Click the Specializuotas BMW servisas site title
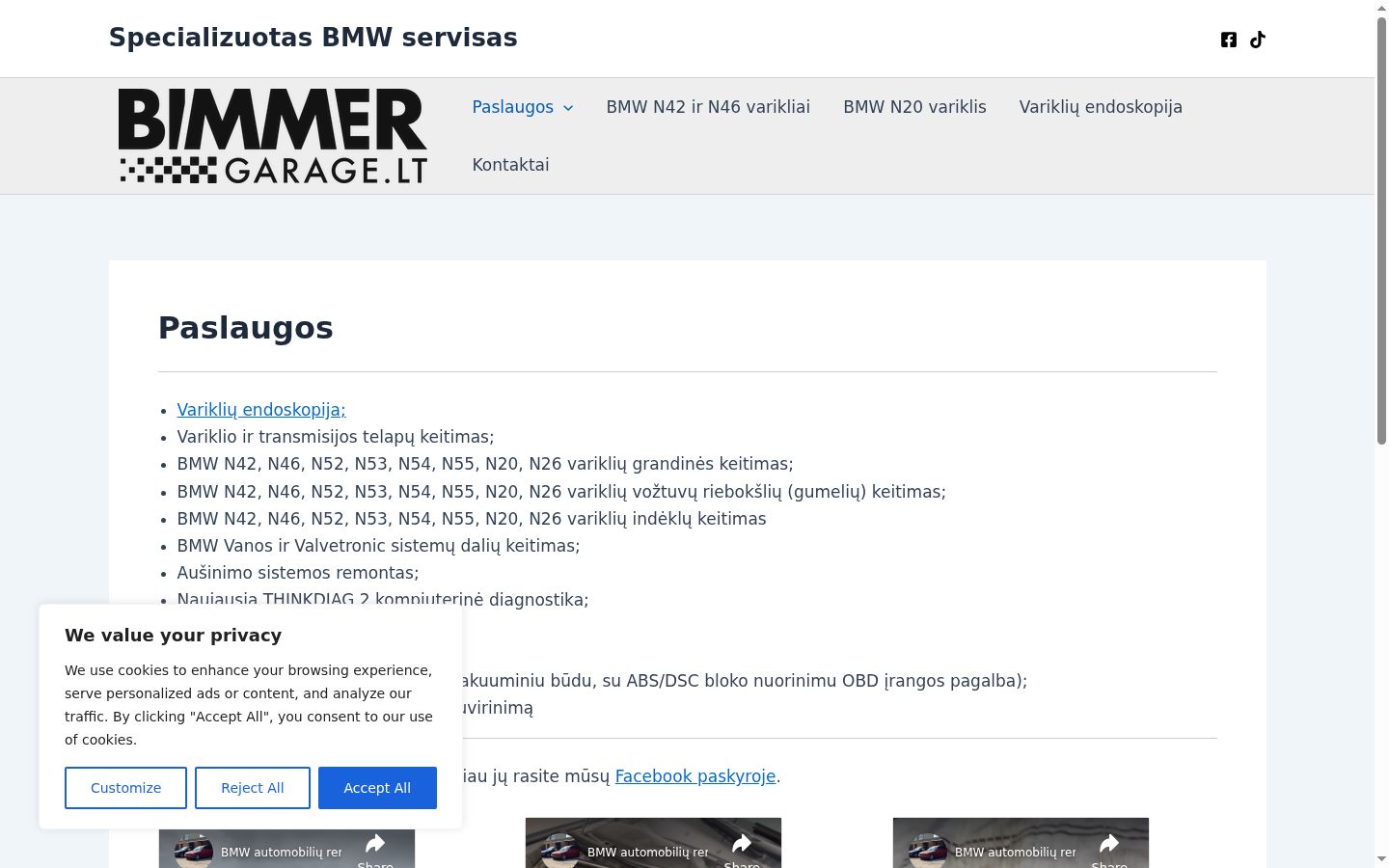The height and width of the screenshot is (868, 1389). (313, 38)
